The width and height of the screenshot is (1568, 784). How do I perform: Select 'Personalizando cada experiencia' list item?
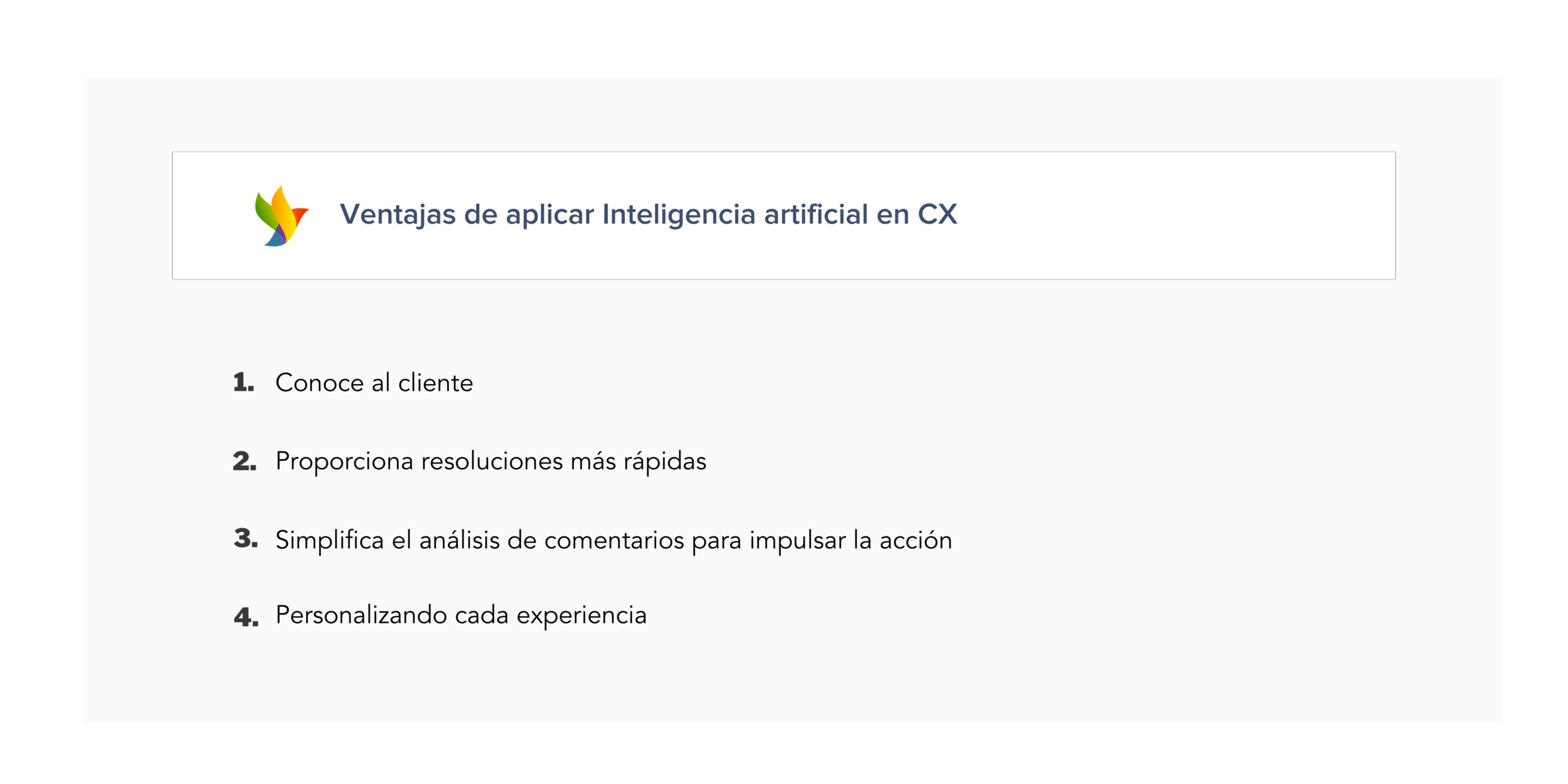pyautogui.click(x=461, y=615)
